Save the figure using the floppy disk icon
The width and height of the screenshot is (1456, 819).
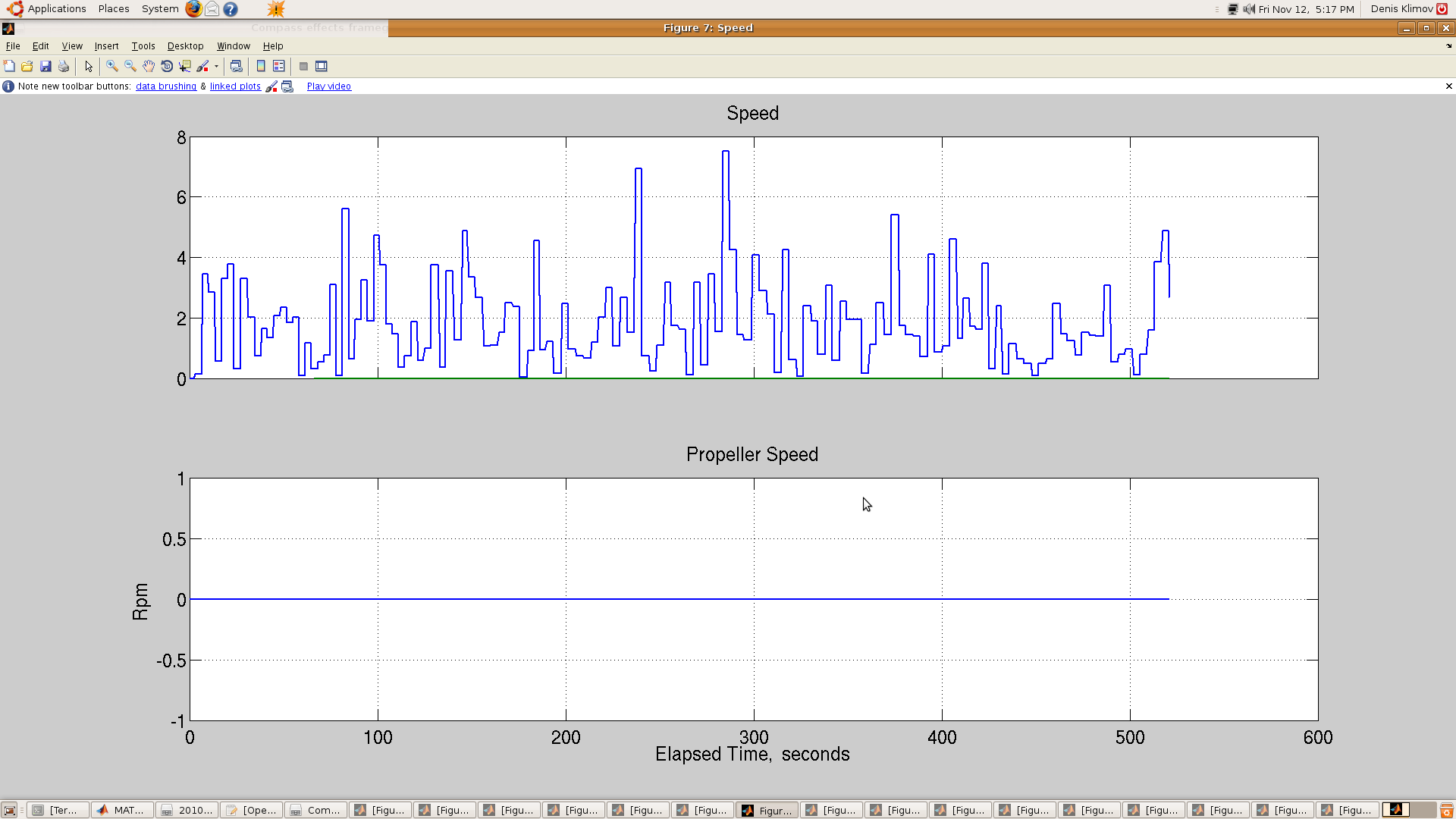(x=45, y=67)
